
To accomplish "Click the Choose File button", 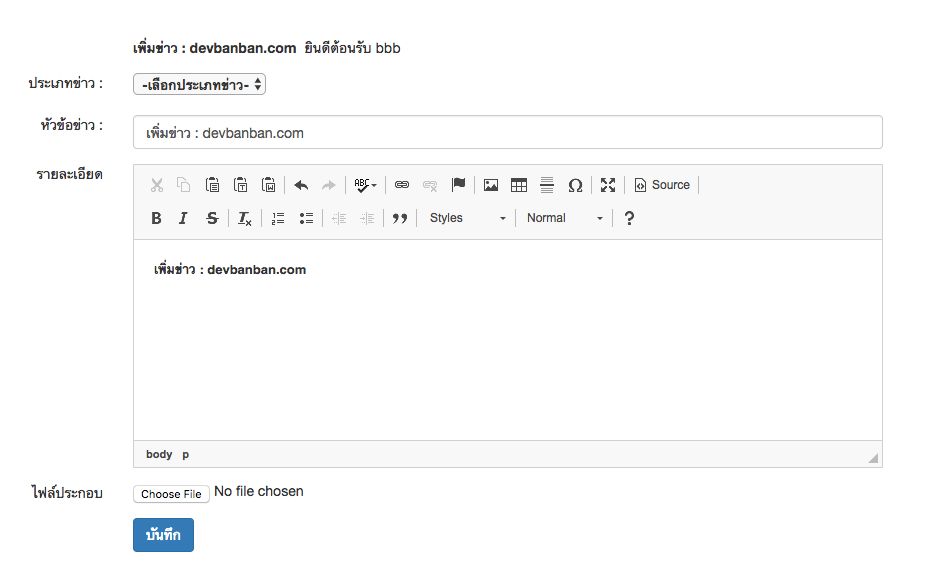I will click(171, 494).
